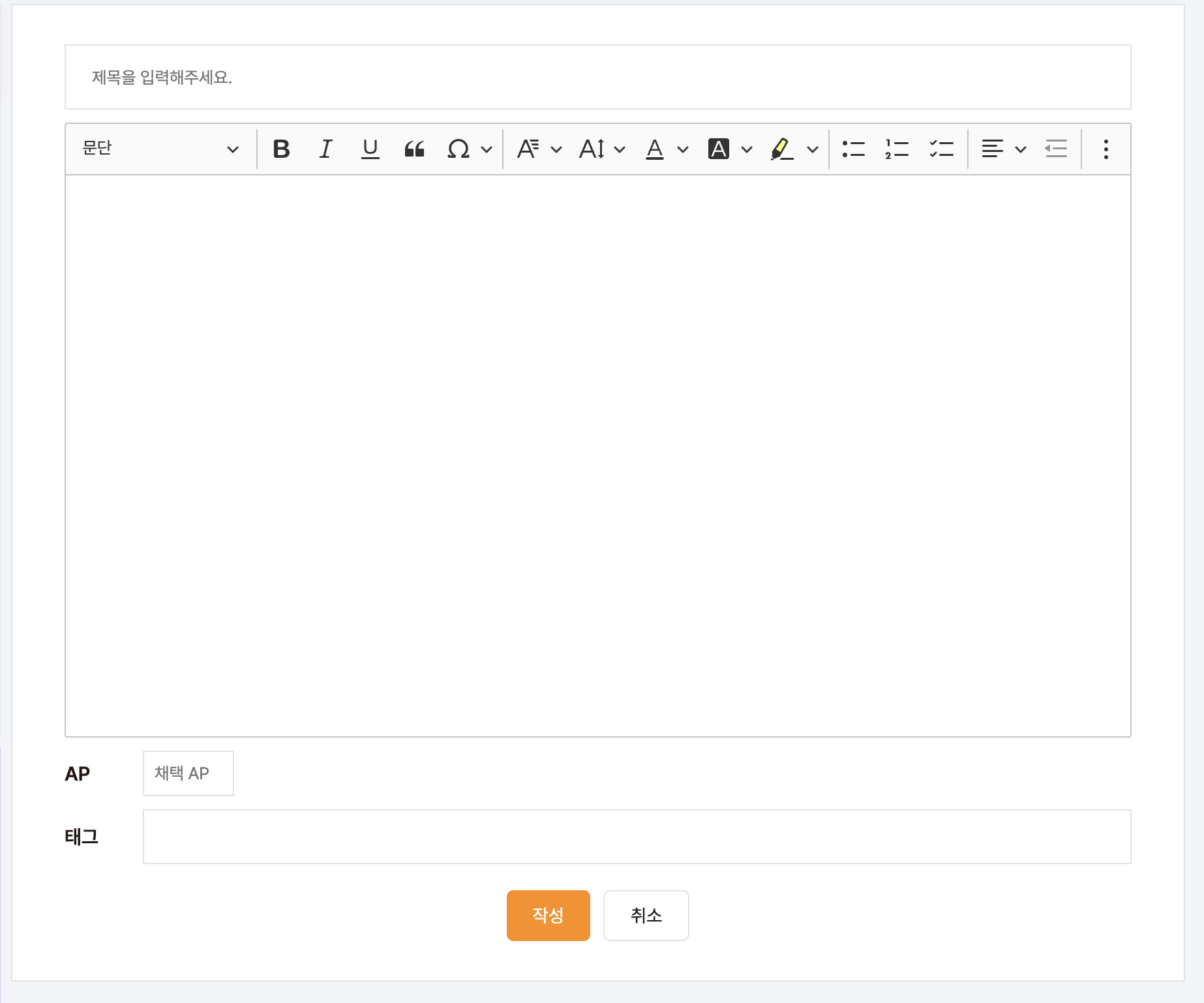This screenshot has width=1204, height=1003.
Task: Open the 문단 paragraph style dropdown
Action: click(x=160, y=149)
